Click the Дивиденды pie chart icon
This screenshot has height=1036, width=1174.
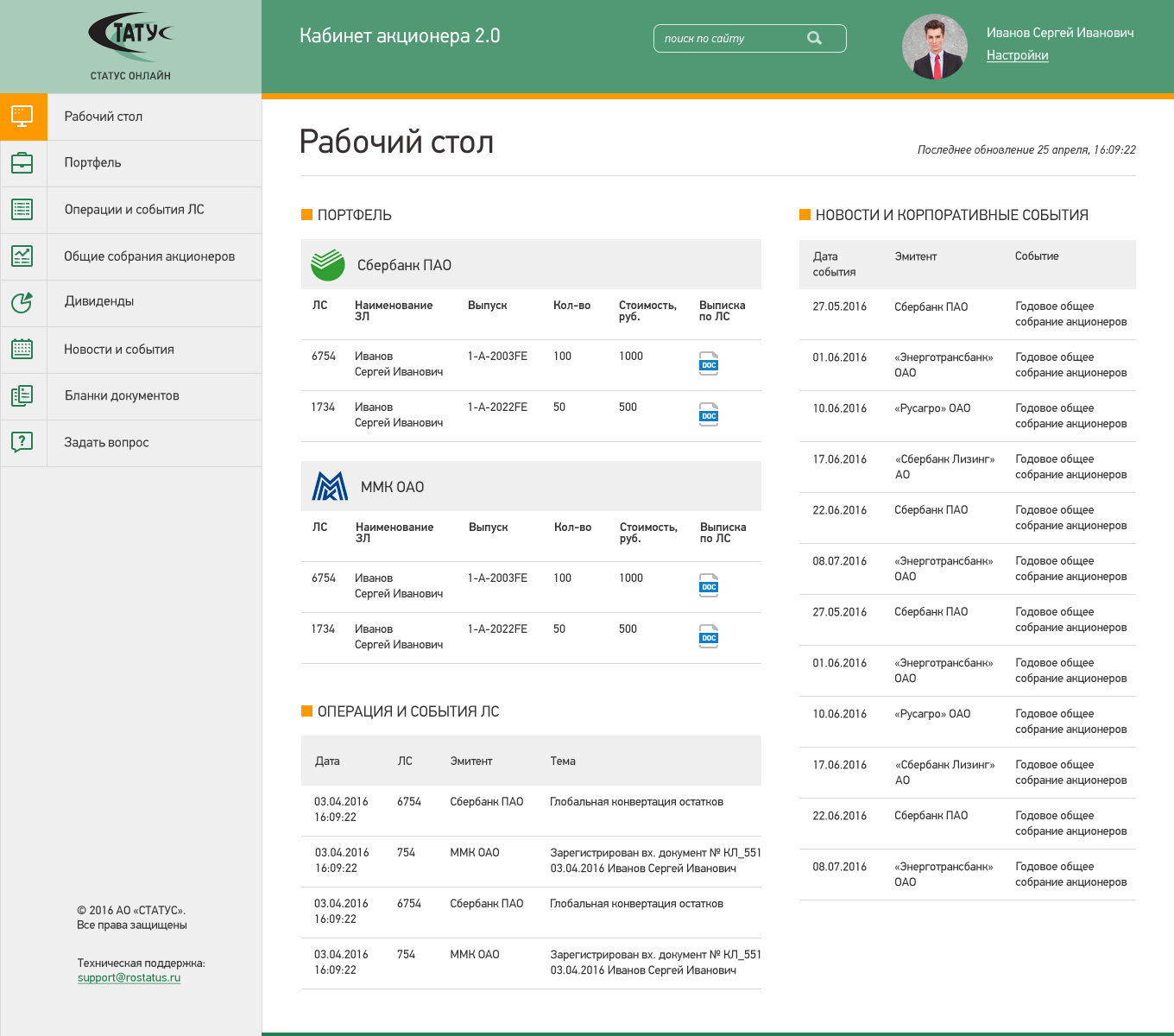pyautogui.click(x=22, y=302)
